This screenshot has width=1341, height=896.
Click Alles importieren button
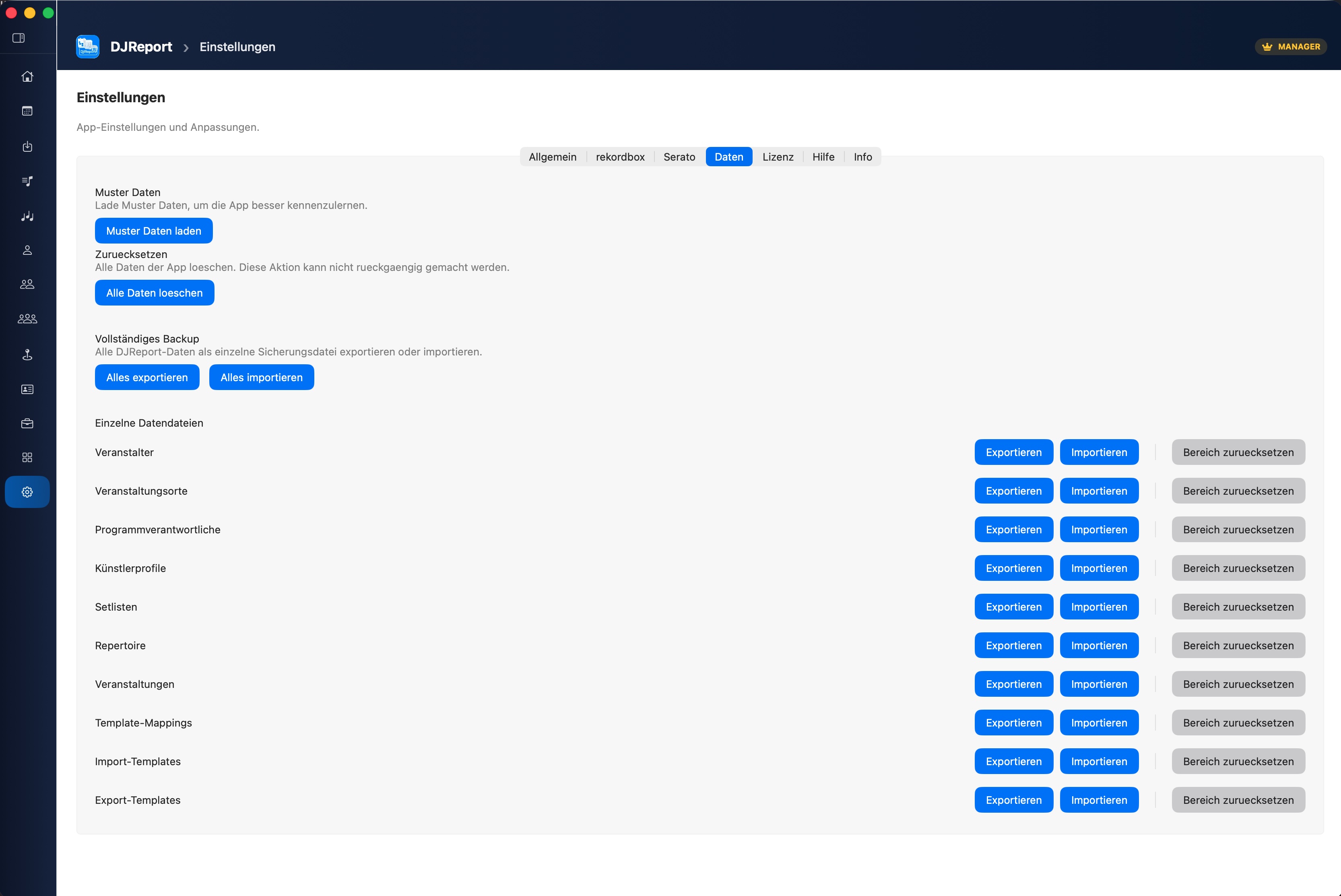coord(261,377)
